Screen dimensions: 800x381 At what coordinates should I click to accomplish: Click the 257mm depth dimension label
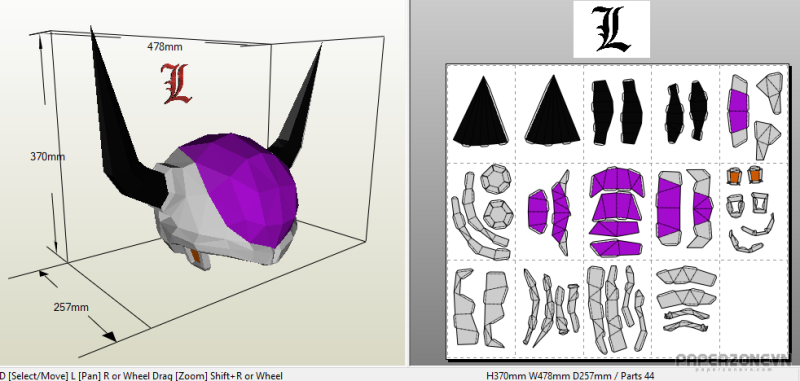point(71,307)
